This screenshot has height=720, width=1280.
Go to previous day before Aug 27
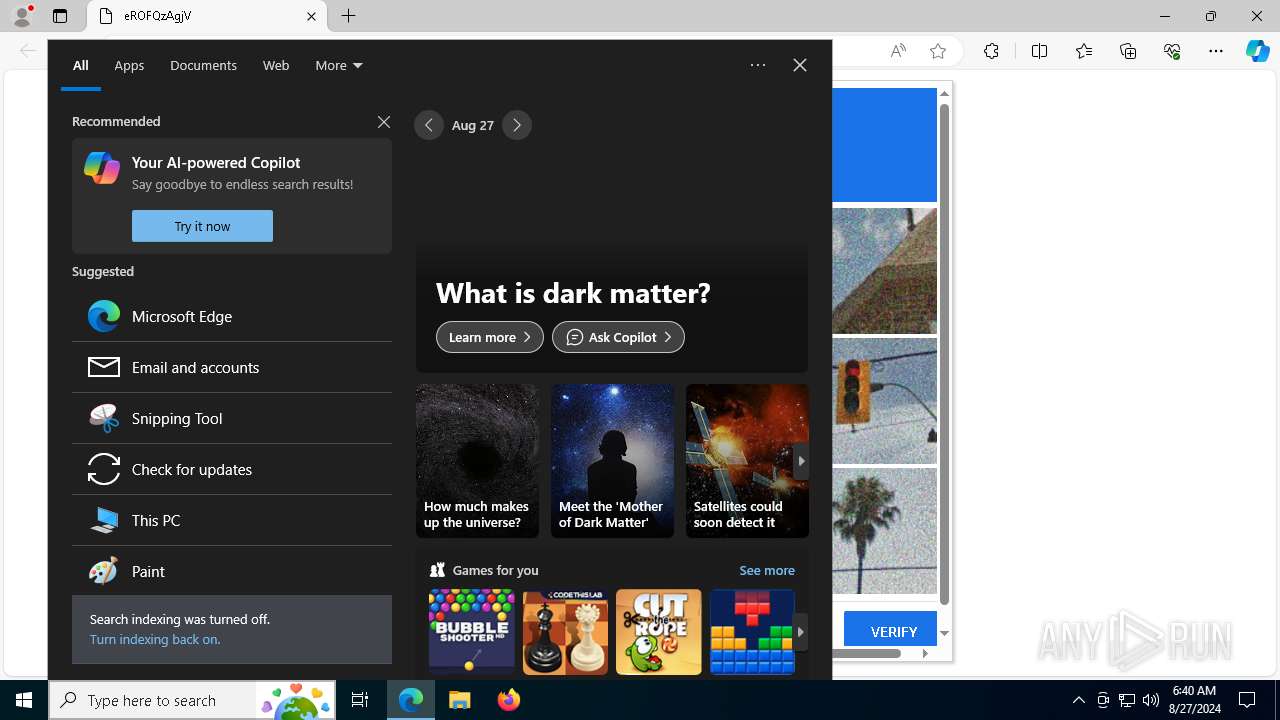pos(429,125)
